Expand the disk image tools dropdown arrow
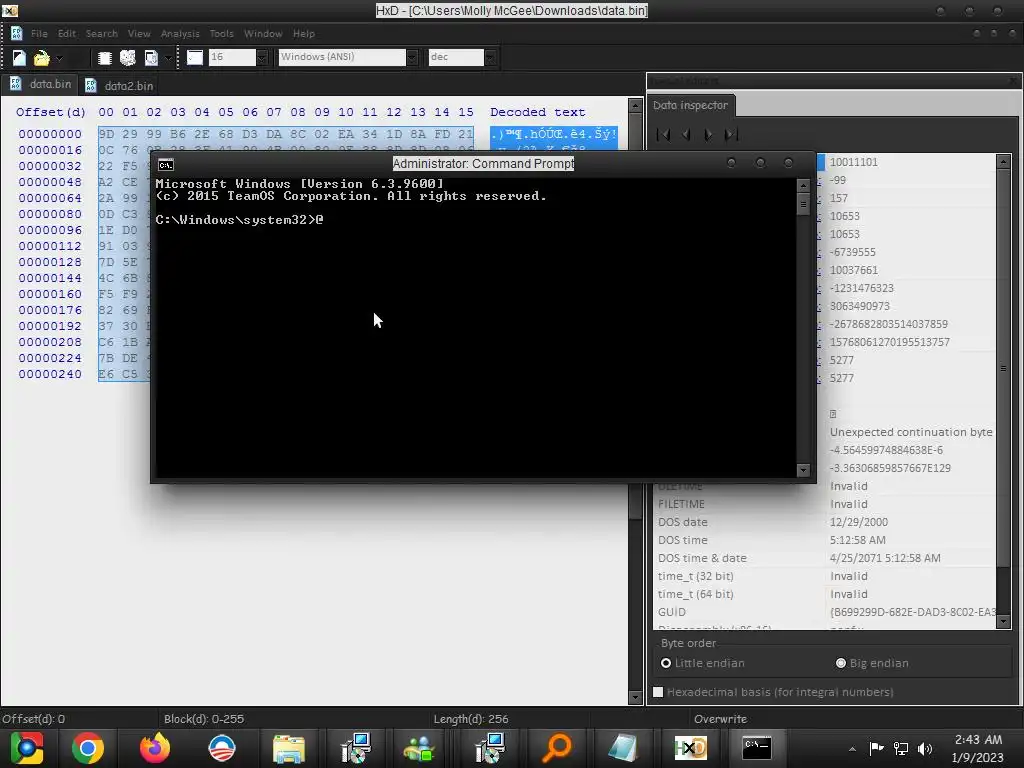Image resolution: width=1024 pixels, height=768 pixels. pos(168,58)
